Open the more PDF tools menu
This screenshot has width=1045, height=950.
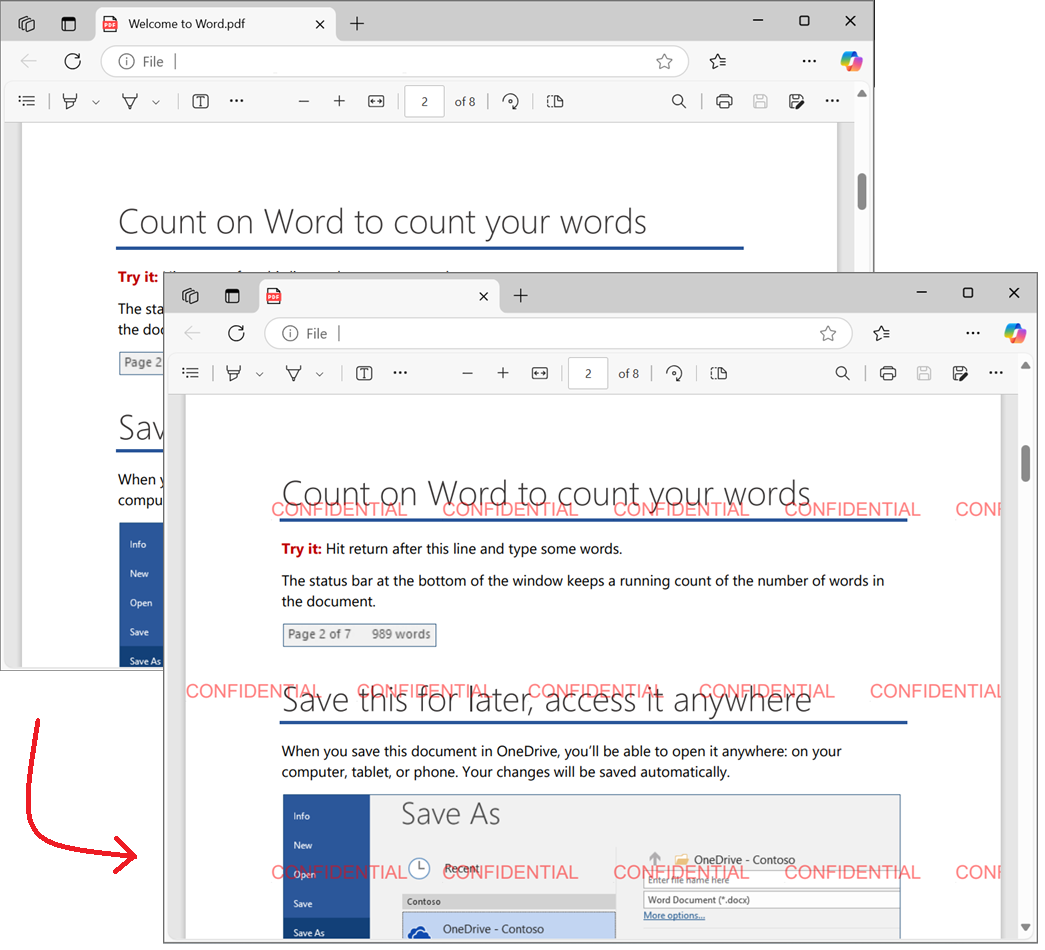click(x=400, y=373)
